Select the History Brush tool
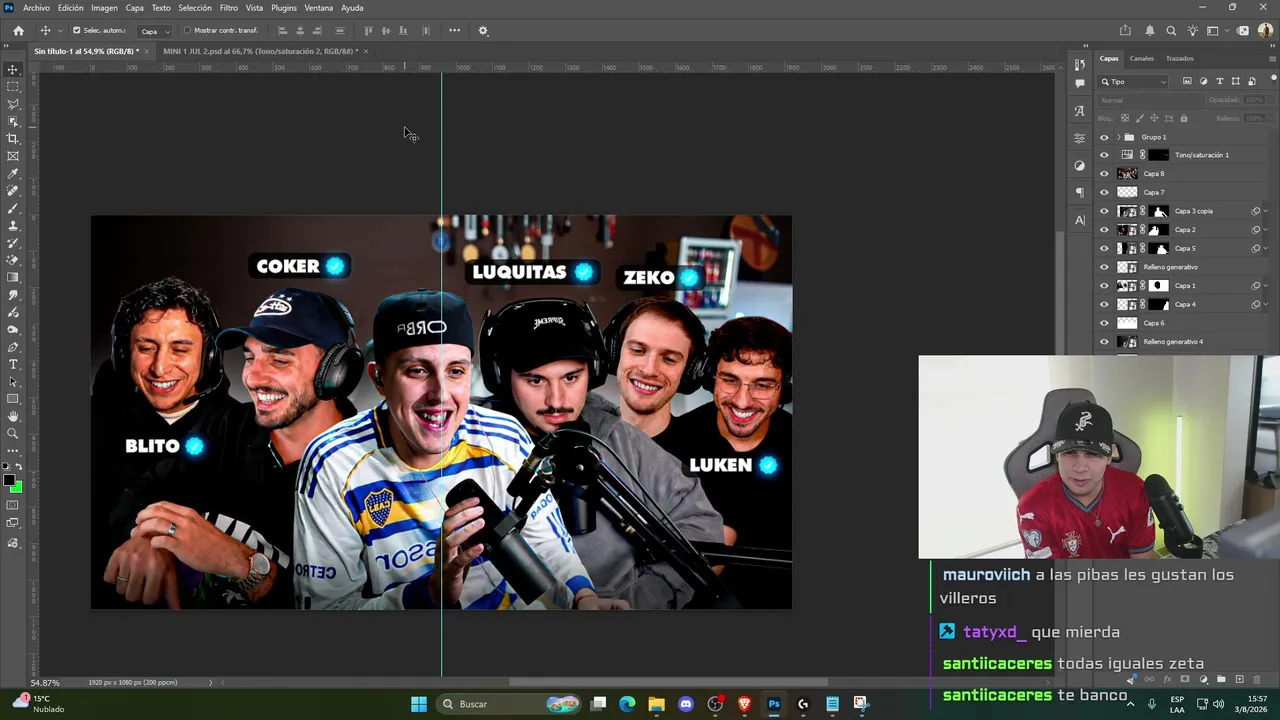1280x720 pixels. [x=13, y=243]
